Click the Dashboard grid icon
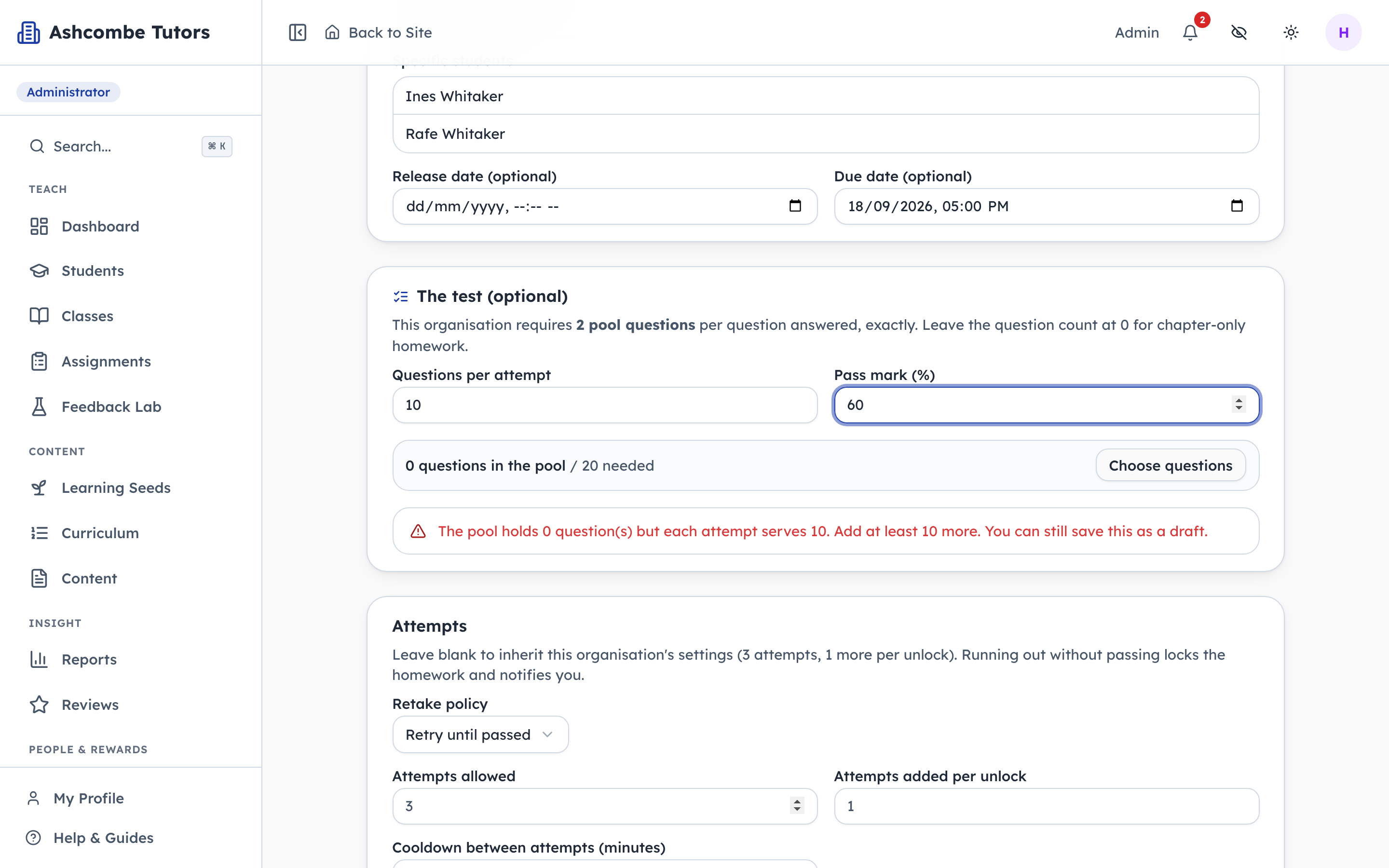This screenshot has height=868, width=1389. (x=39, y=226)
